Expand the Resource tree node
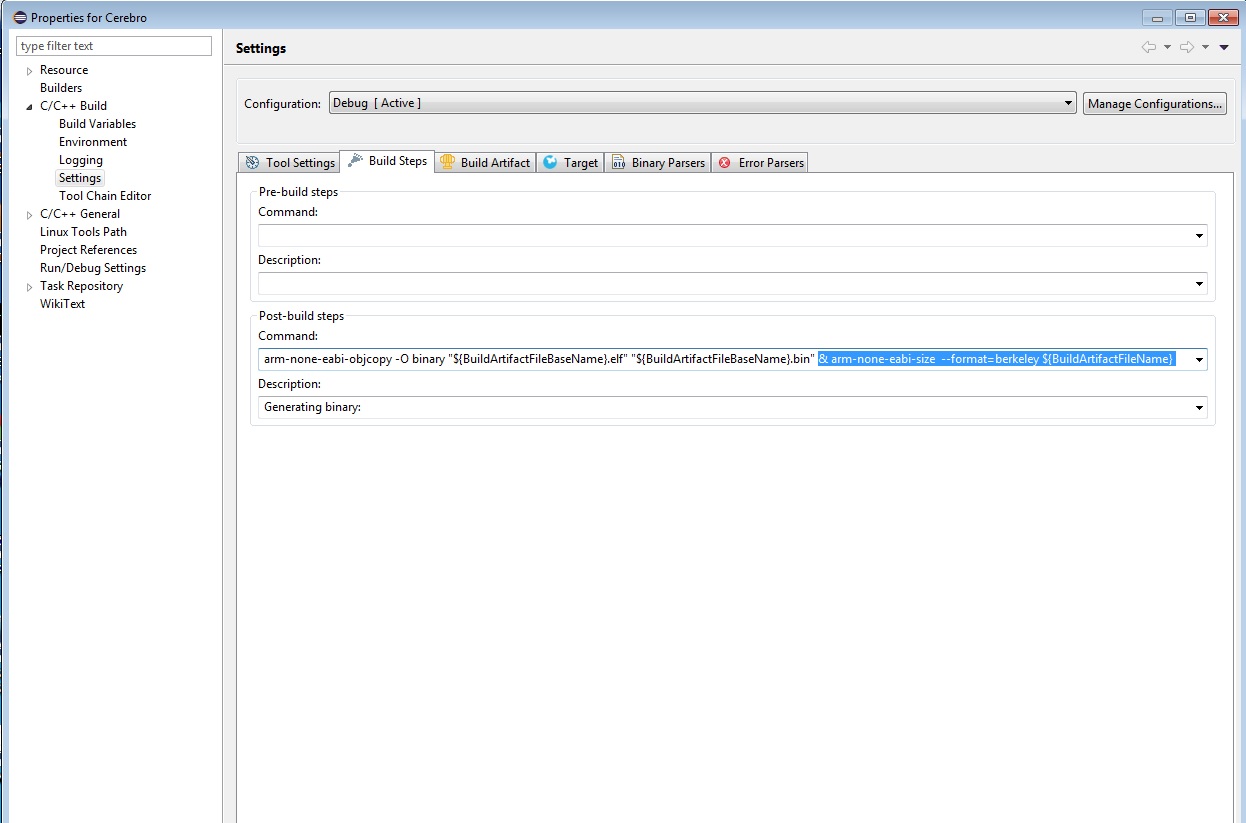This screenshot has height=823, width=1246. point(29,71)
